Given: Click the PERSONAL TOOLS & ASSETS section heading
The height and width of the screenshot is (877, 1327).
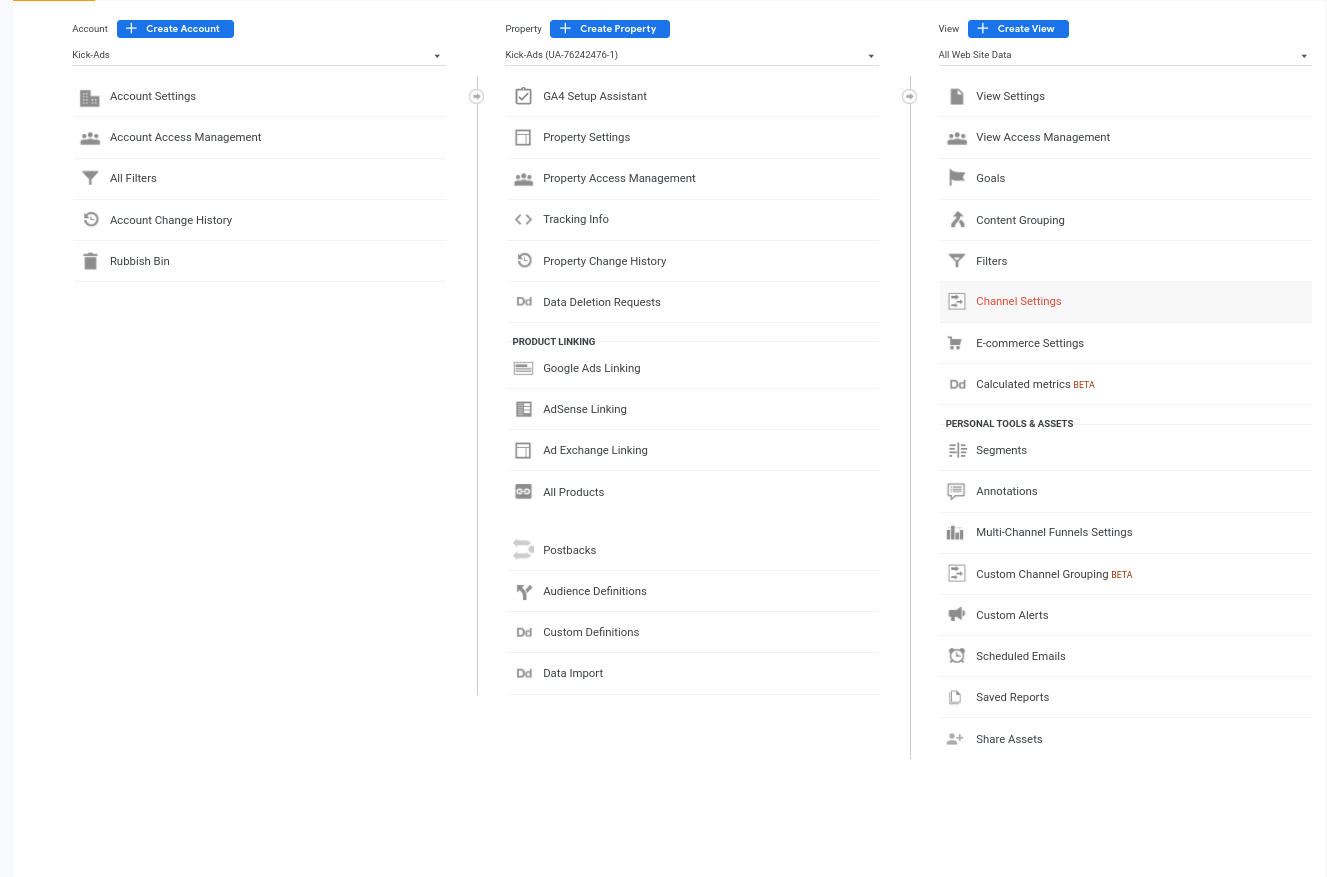Looking at the screenshot, I should [1009, 424].
